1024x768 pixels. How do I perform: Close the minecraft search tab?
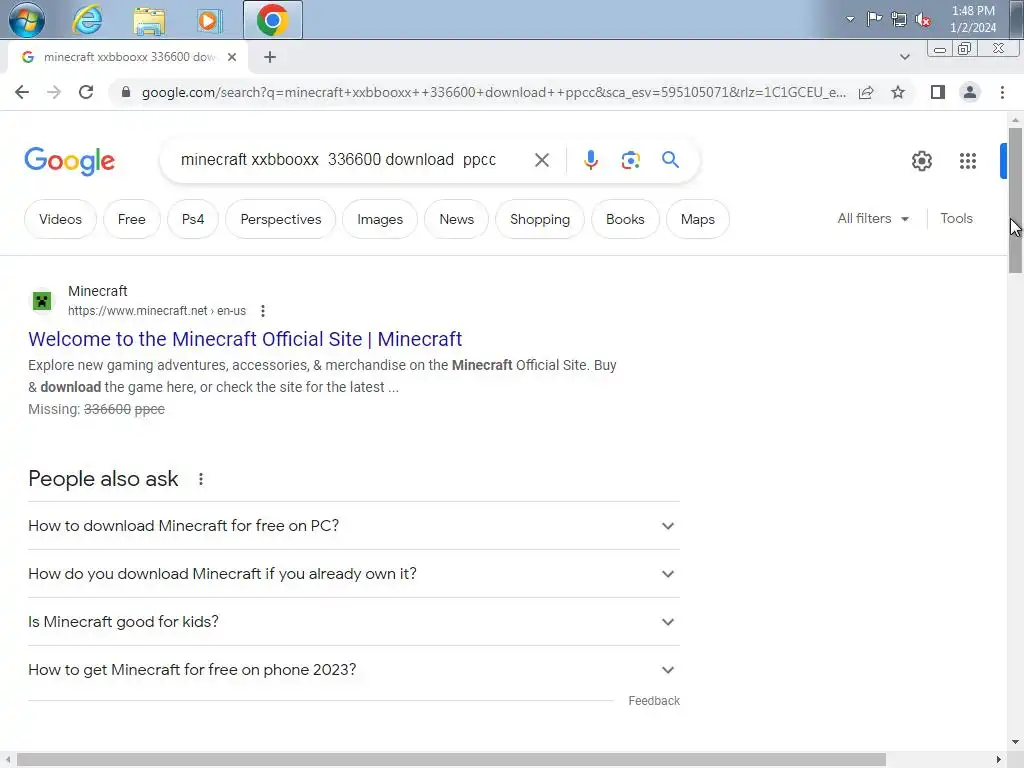[232, 57]
